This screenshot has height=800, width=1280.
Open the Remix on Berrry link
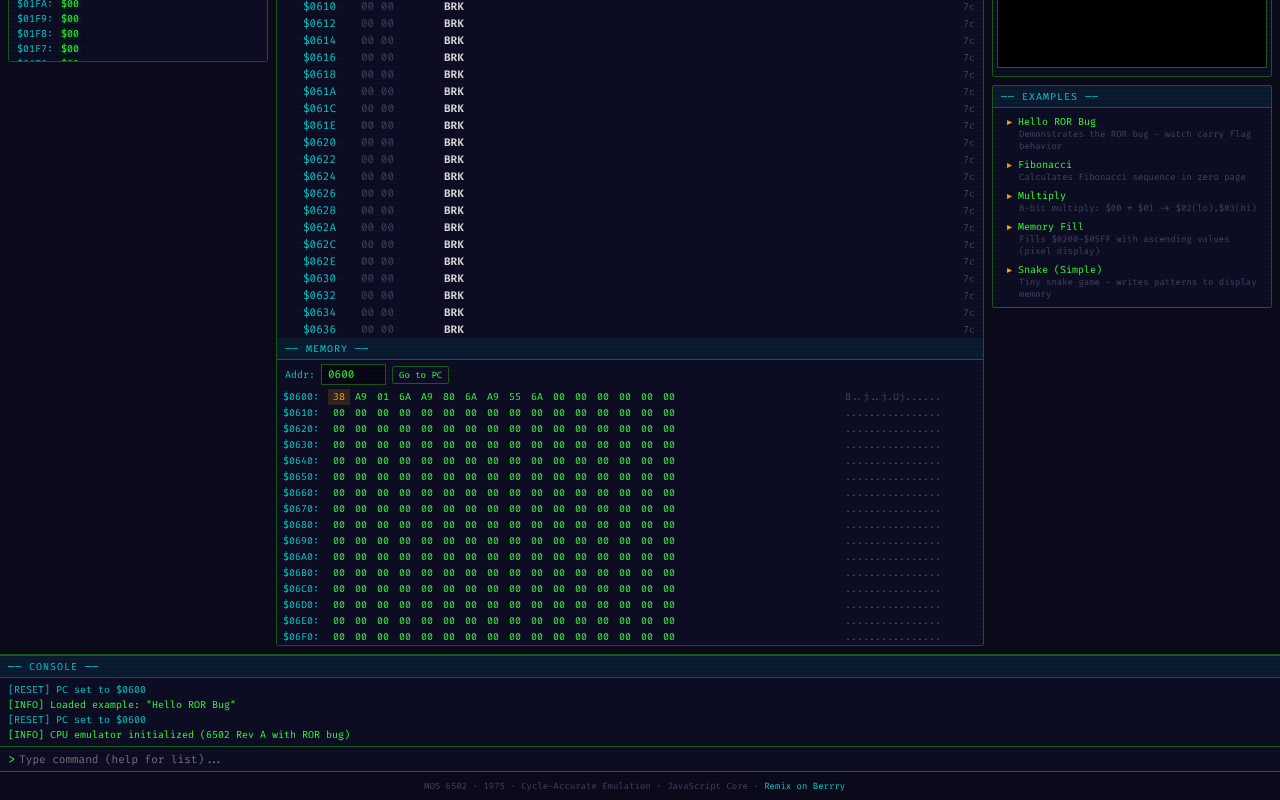click(804, 786)
